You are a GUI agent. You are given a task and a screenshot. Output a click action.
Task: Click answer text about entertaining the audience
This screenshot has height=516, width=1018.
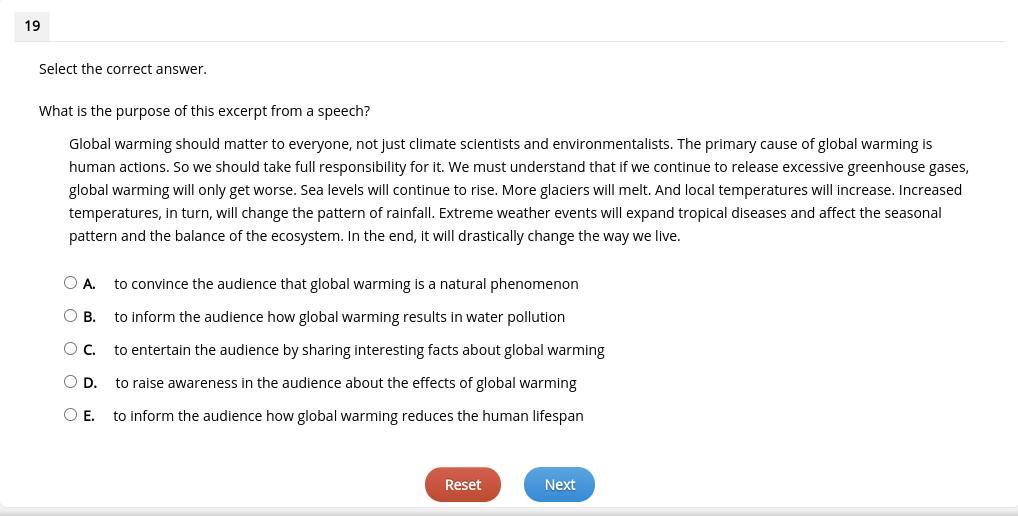click(359, 350)
